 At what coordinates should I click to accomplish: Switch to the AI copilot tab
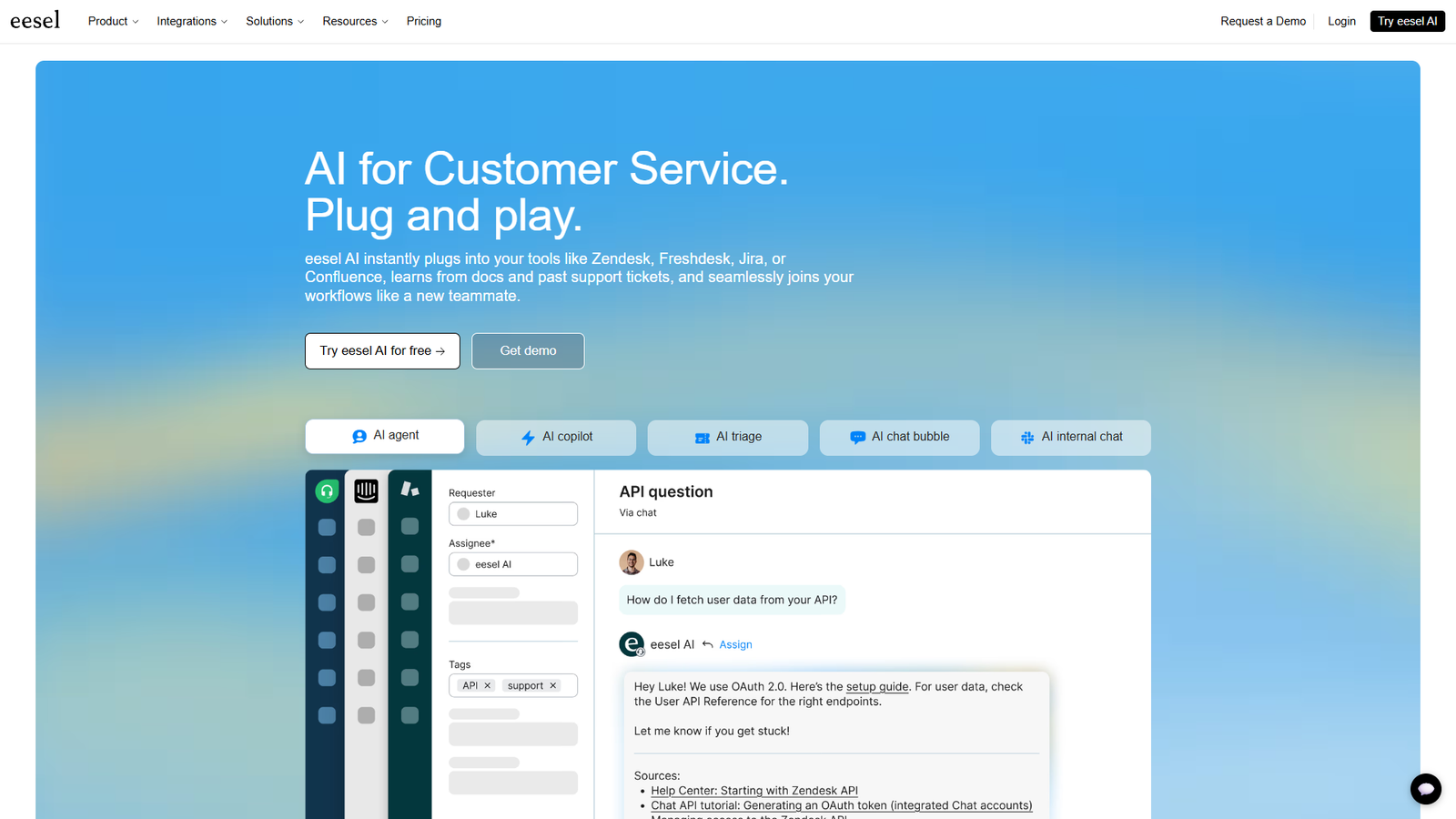(x=556, y=437)
